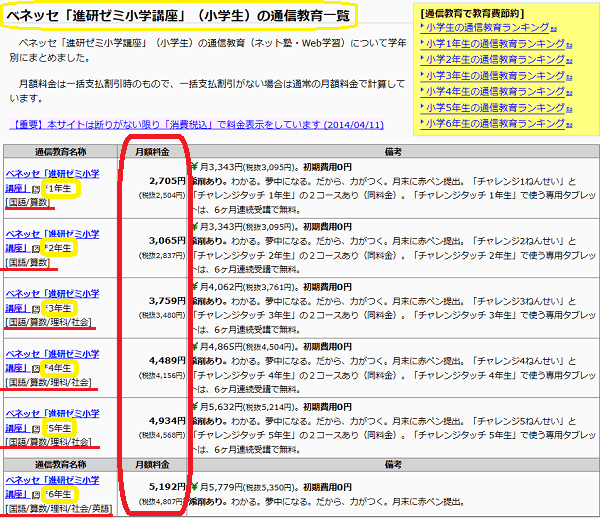Click the top 備考 column header

(393, 152)
